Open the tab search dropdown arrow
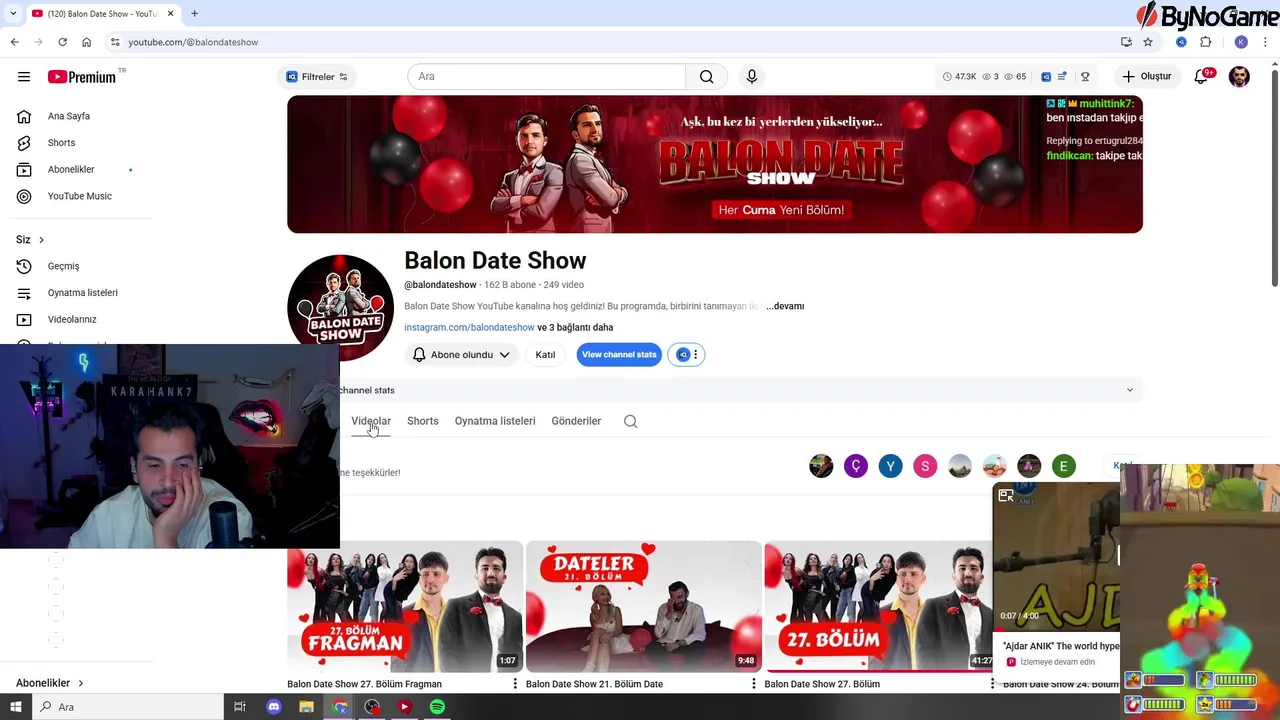Image resolution: width=1280 pixels, height=720 pixels. (13, 14)
